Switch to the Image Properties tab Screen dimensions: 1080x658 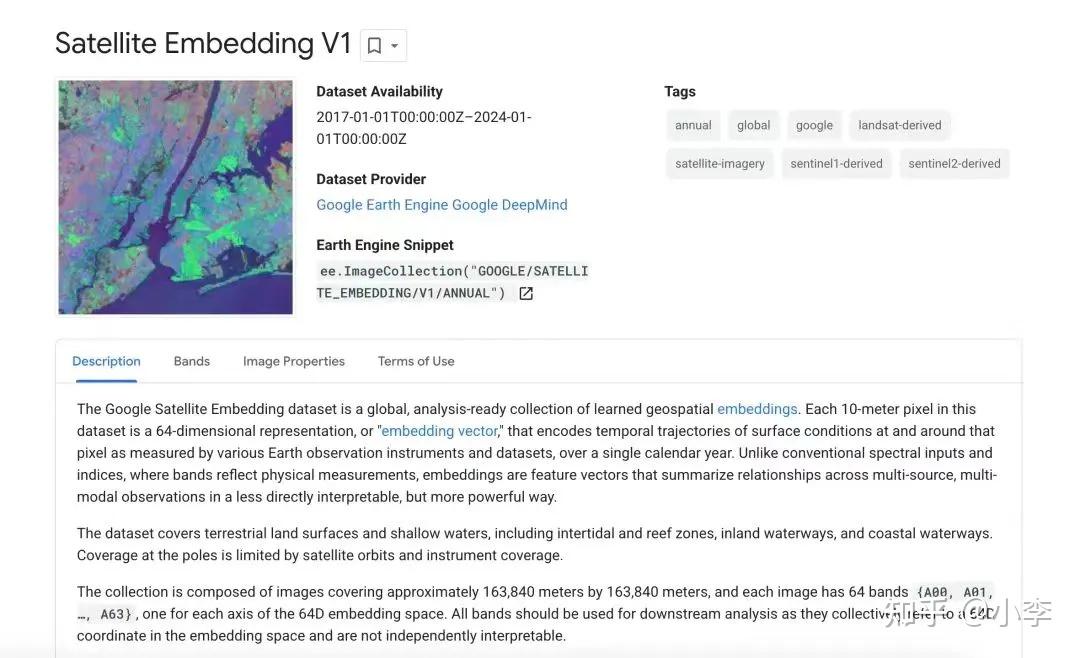coord(293,361)
